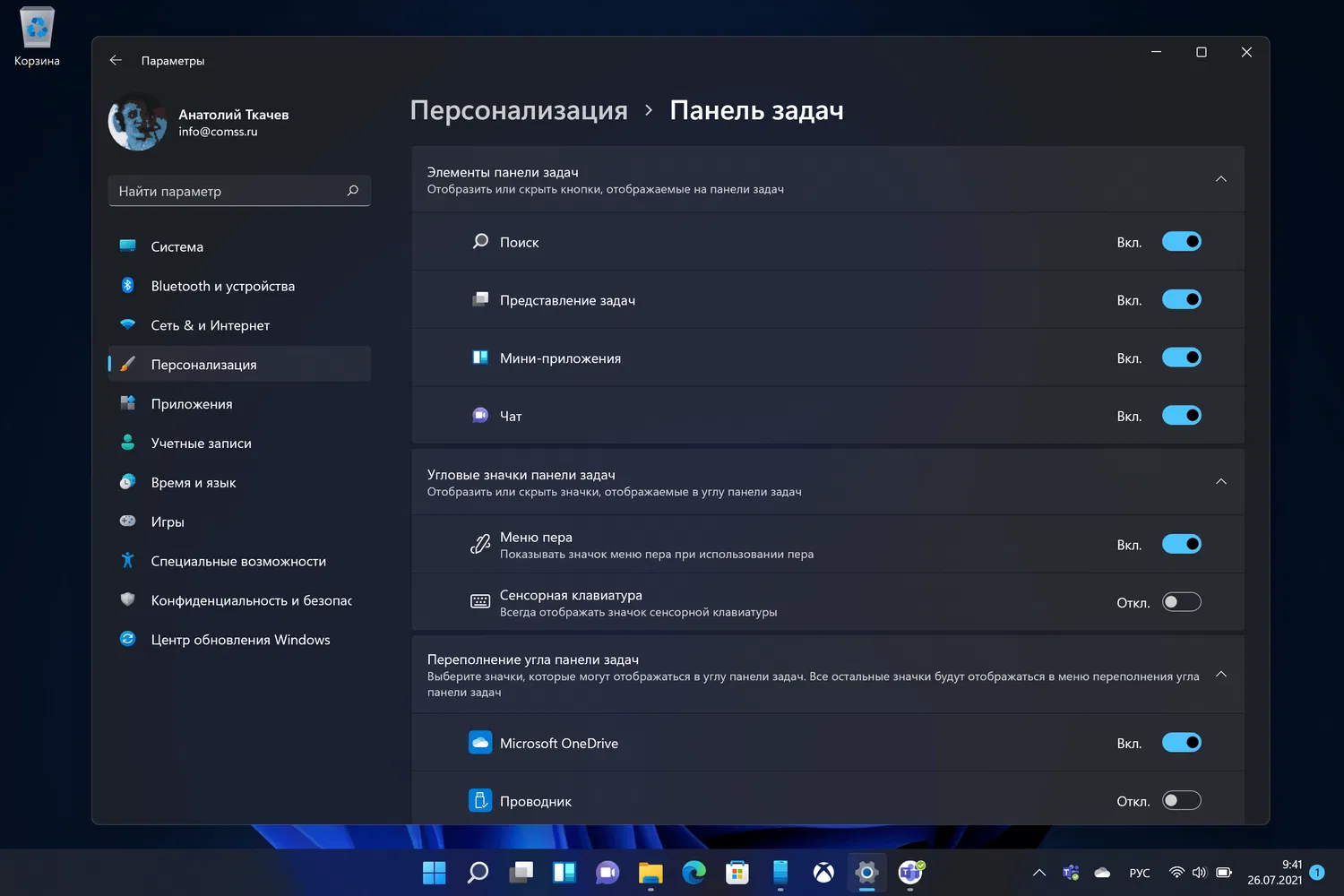Collapse the Переполнение угла панели задач section
The image size is (1344, 896).
(1220, 674)
